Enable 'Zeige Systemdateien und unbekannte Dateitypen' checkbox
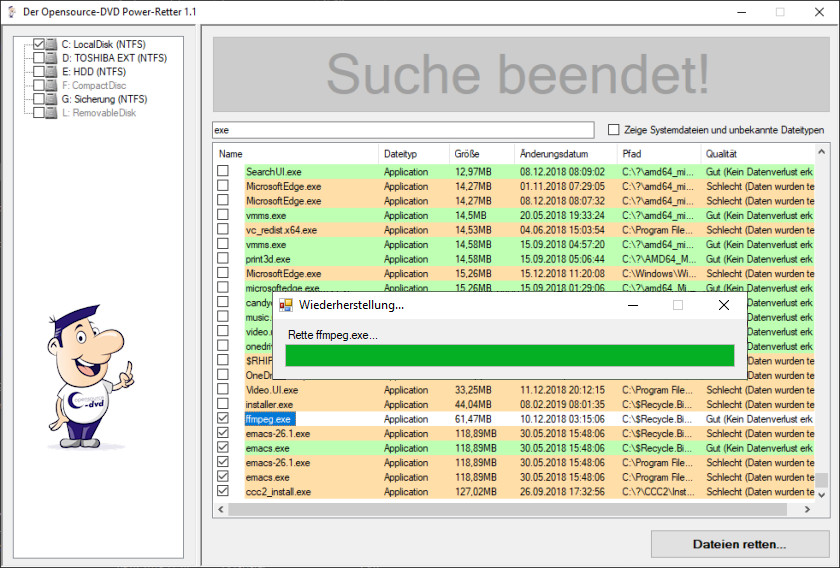The image size is (840, 568). 614,130
